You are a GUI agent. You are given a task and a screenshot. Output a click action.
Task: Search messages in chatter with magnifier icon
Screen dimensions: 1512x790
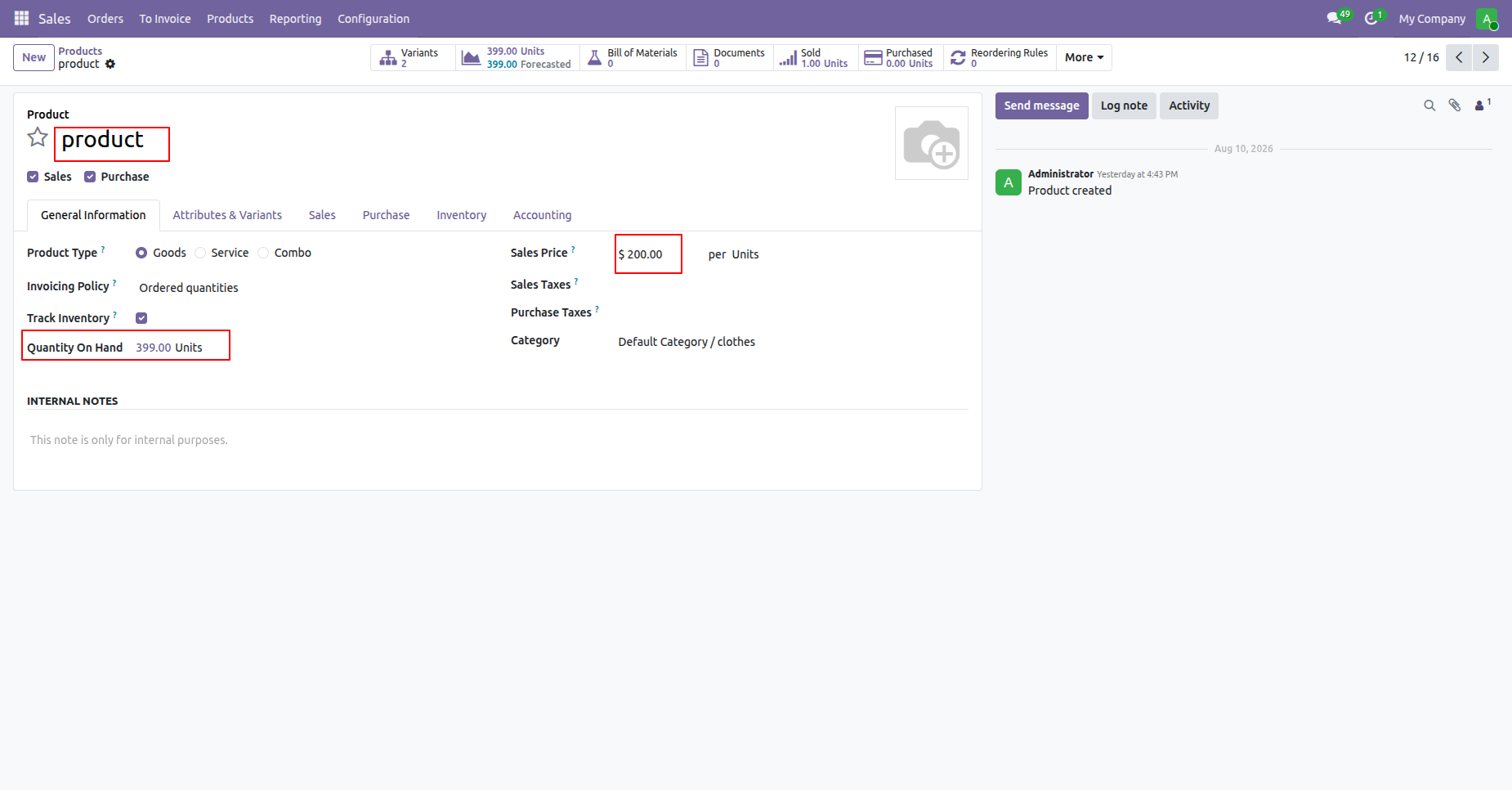[1429, 105]
